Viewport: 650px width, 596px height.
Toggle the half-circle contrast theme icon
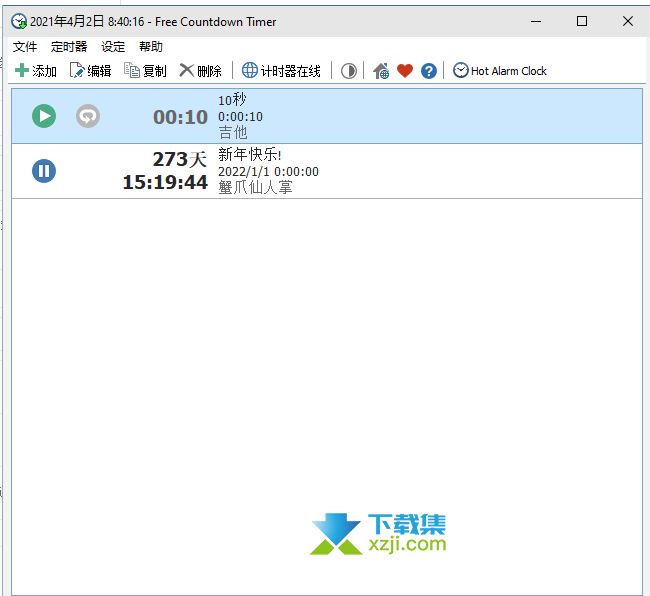click(349, 71)
